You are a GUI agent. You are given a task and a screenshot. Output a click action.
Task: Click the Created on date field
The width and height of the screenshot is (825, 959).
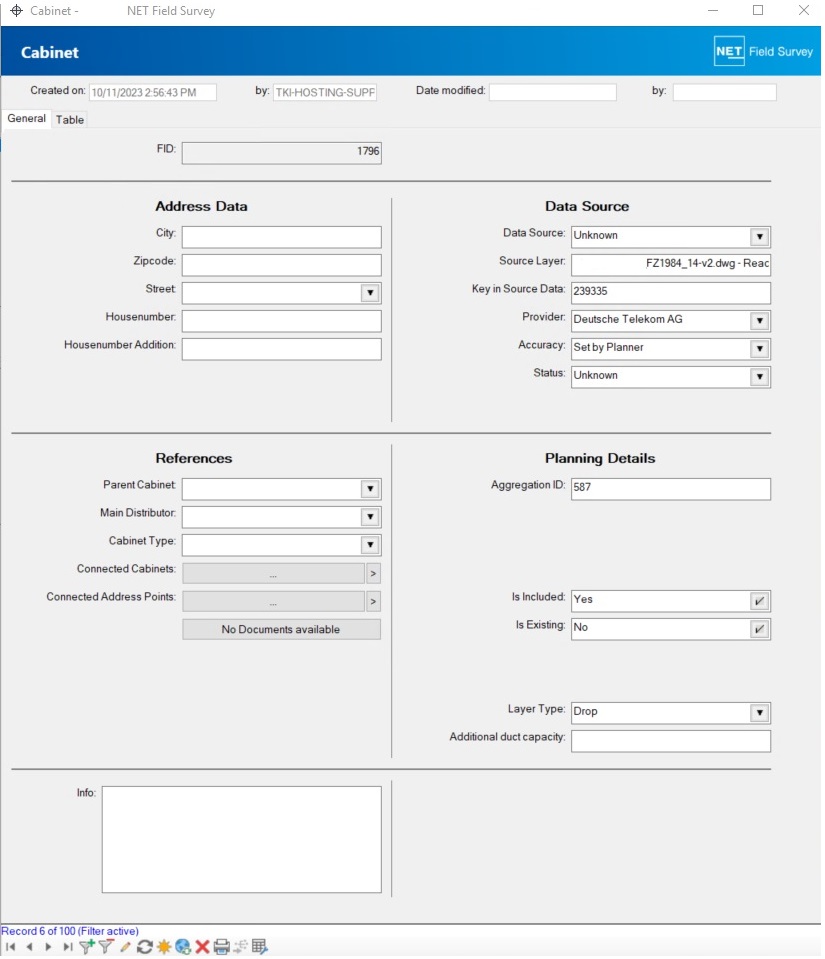pyautogui.click(x=153, y=92)
